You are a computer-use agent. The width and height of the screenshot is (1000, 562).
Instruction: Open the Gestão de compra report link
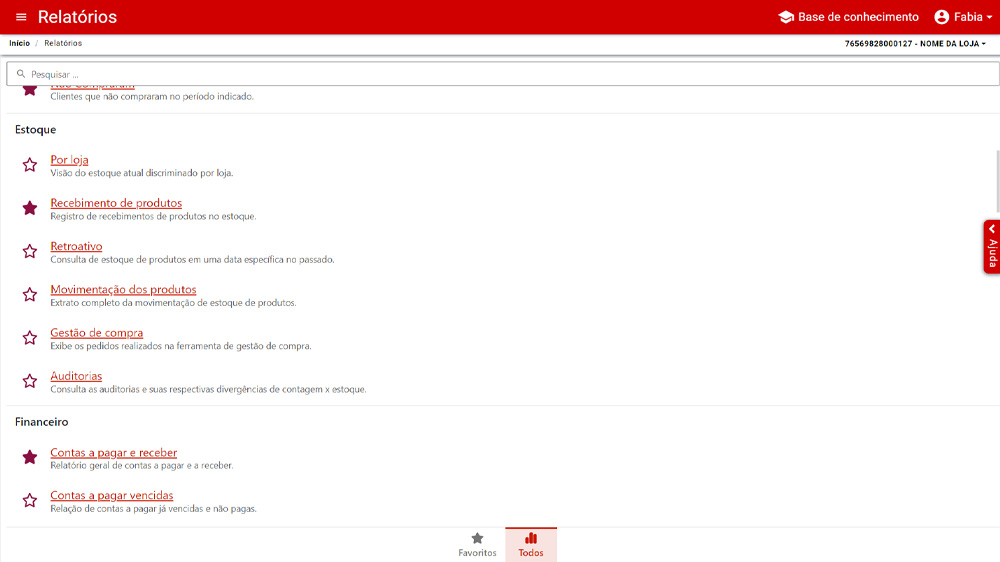point(97,333)
